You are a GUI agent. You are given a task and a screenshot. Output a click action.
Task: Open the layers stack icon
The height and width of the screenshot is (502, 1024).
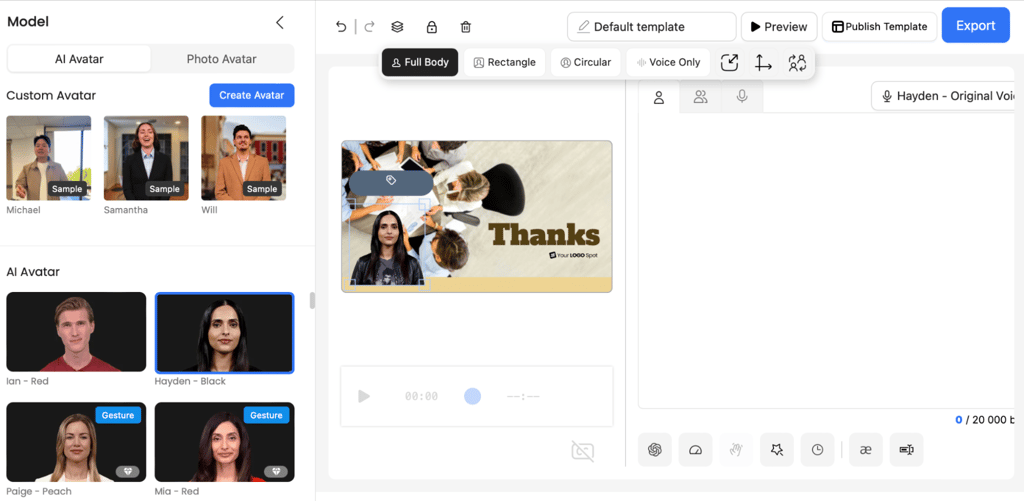point(397,27)
